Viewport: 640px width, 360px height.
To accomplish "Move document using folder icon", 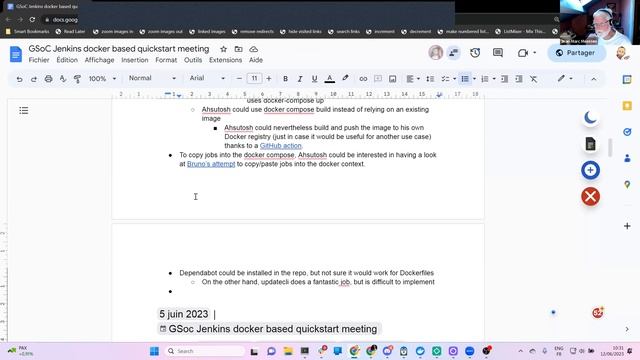I will [238, 49].
